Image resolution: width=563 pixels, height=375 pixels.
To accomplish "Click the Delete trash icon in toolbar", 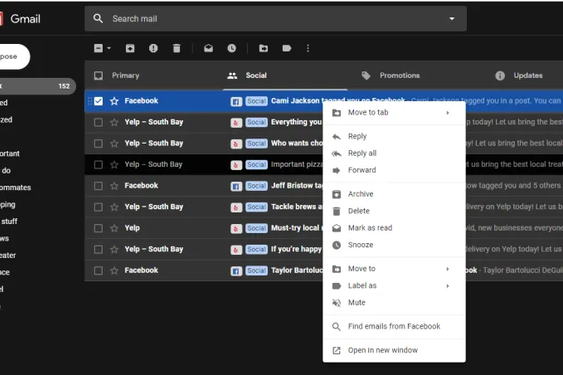I will (177, 48).
